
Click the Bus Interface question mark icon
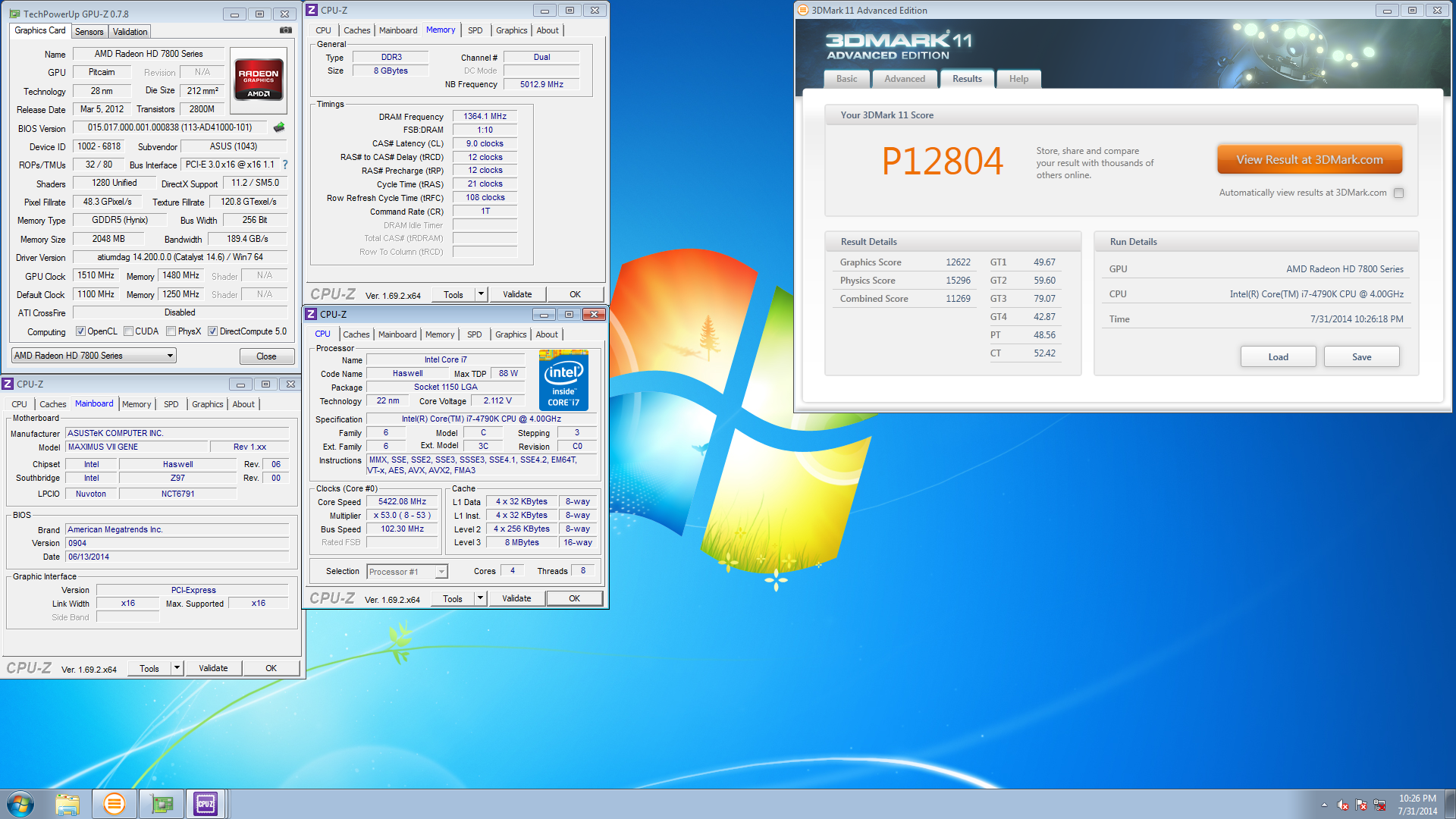[285, 165]
